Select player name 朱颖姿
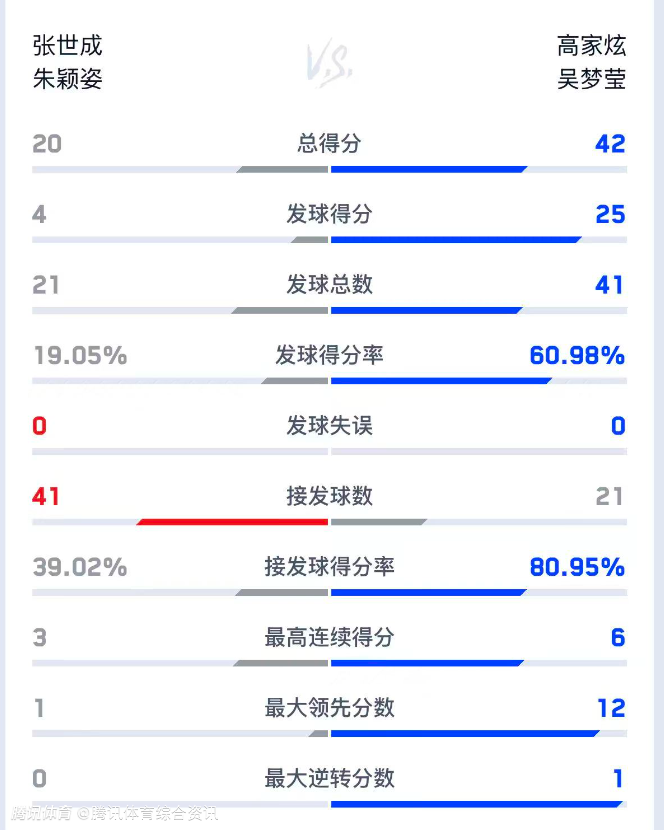This screenshot has width=664, height=830. (67, 79)
